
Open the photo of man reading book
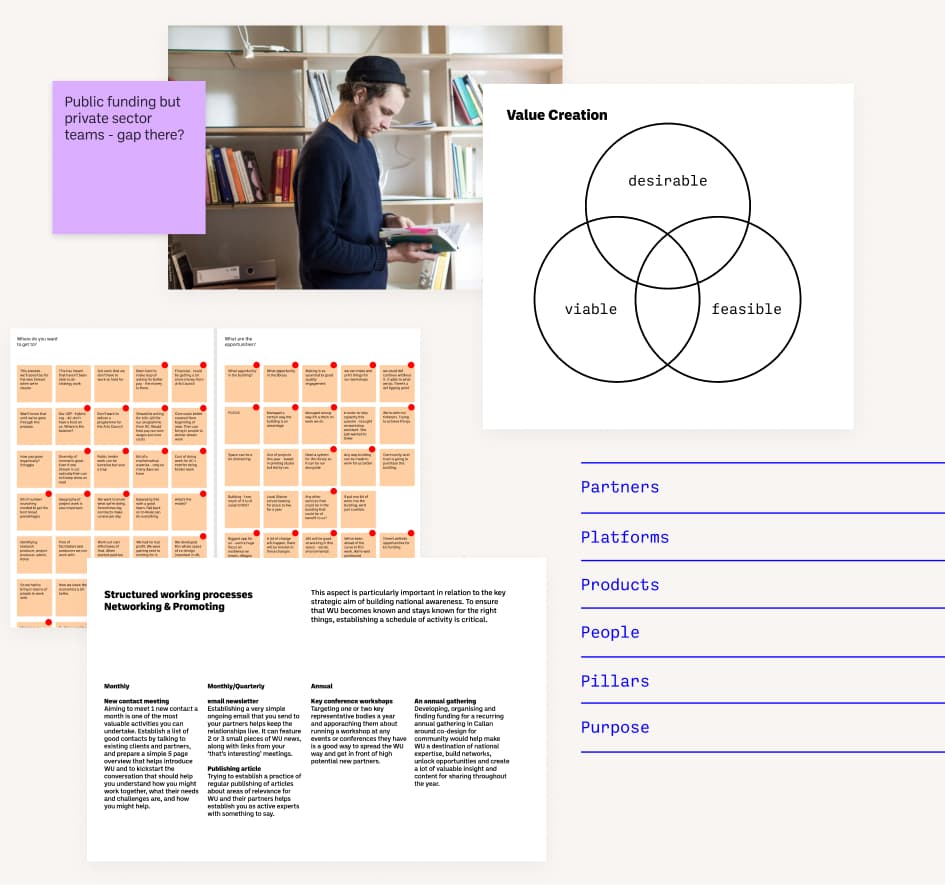(x=365, y=157)
